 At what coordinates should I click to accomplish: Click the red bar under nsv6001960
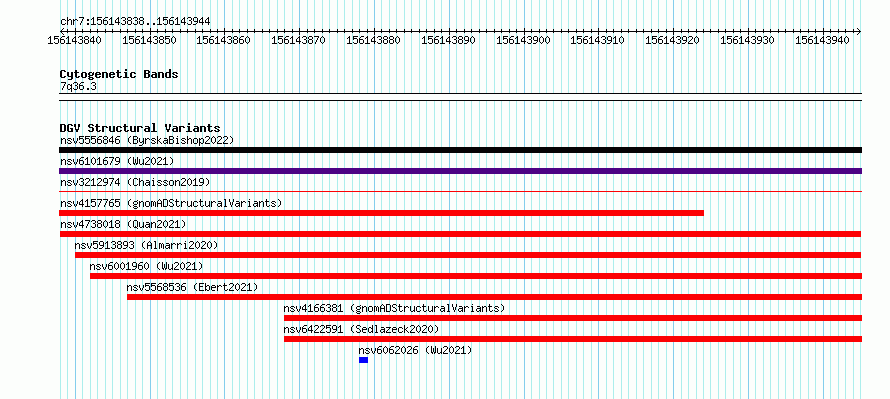coord(476,276)
